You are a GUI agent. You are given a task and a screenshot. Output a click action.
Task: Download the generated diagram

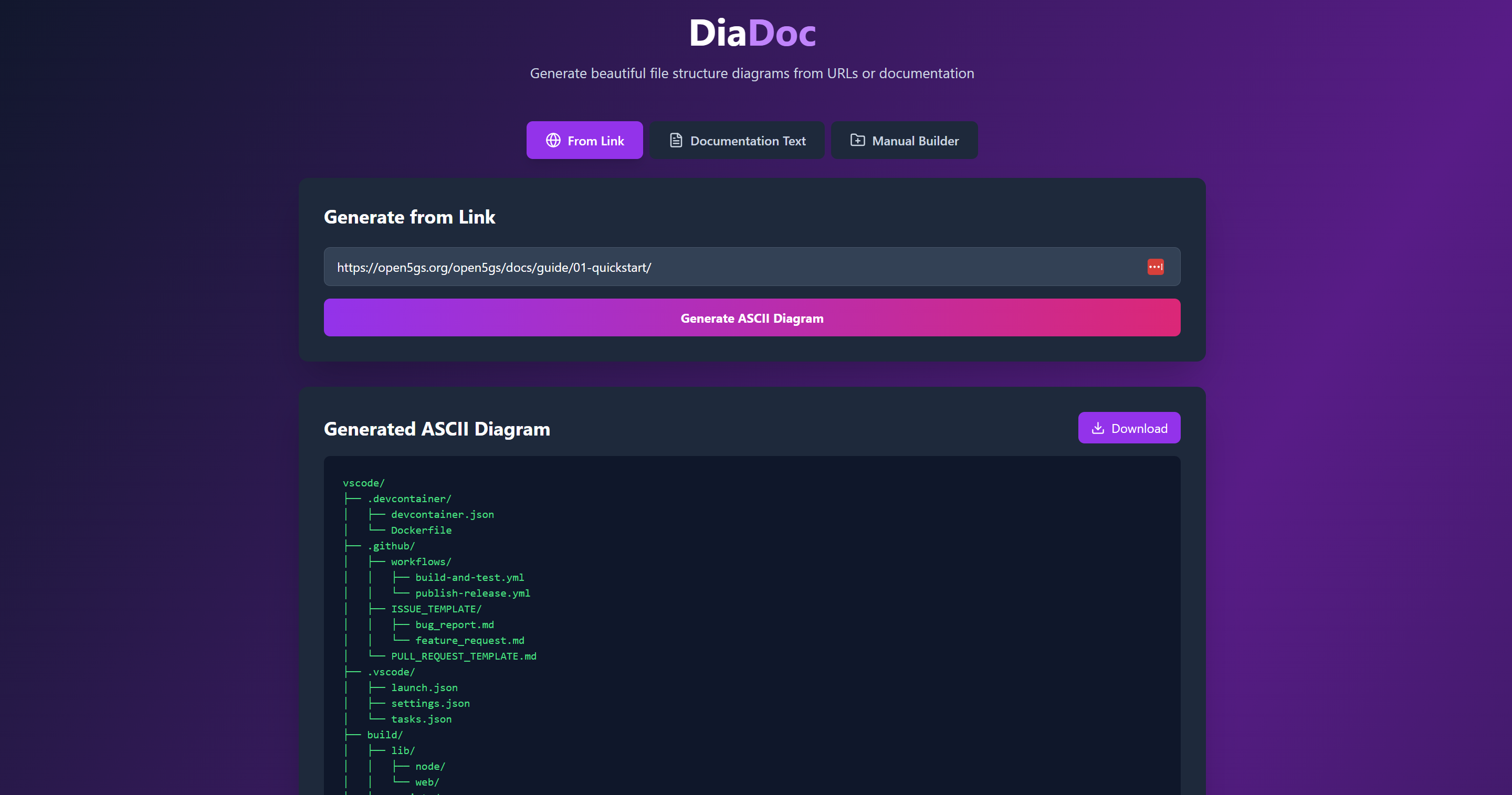[x=1129, y=428]
